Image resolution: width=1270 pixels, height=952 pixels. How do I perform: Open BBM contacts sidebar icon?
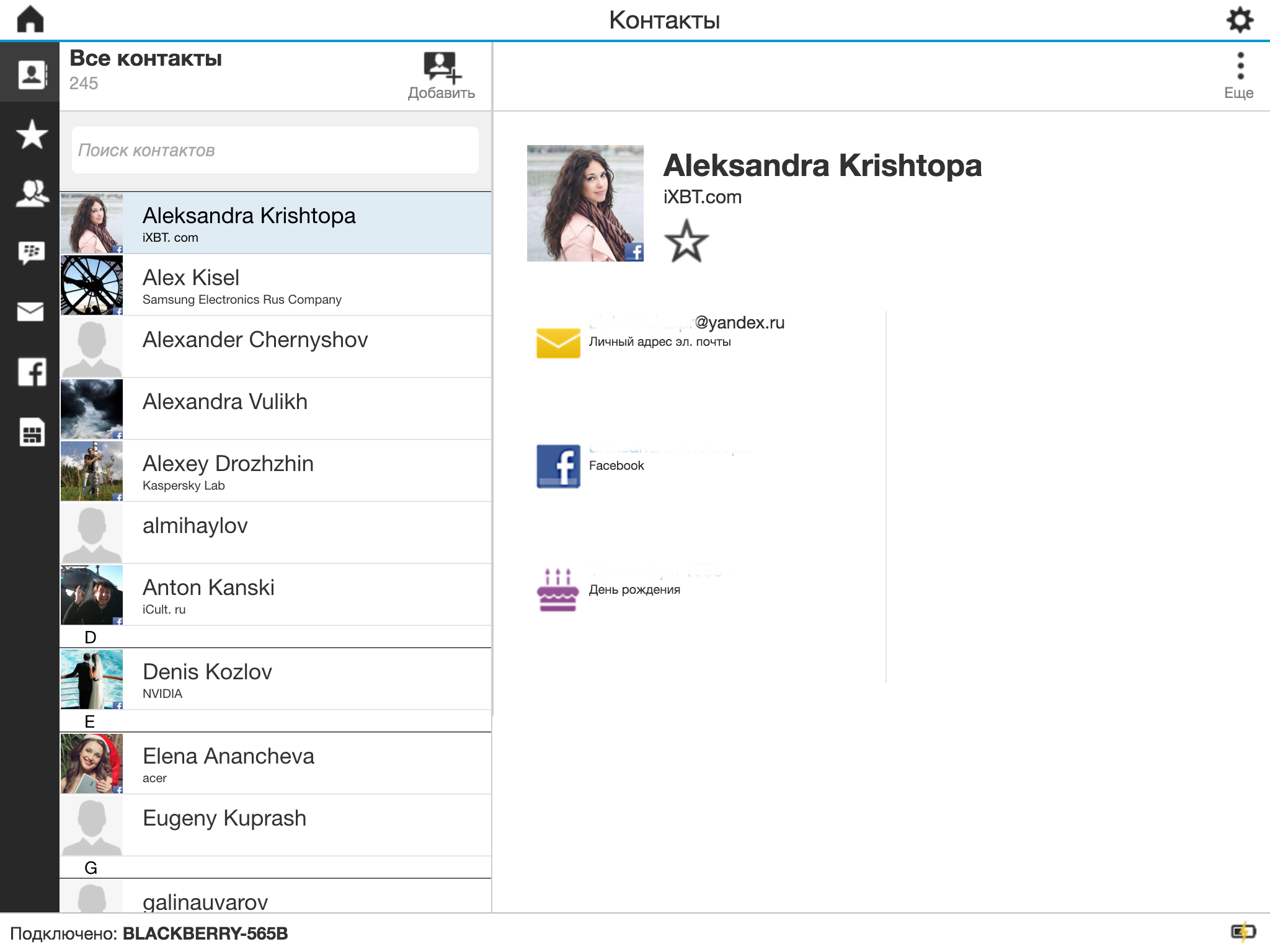pos(31,252)
